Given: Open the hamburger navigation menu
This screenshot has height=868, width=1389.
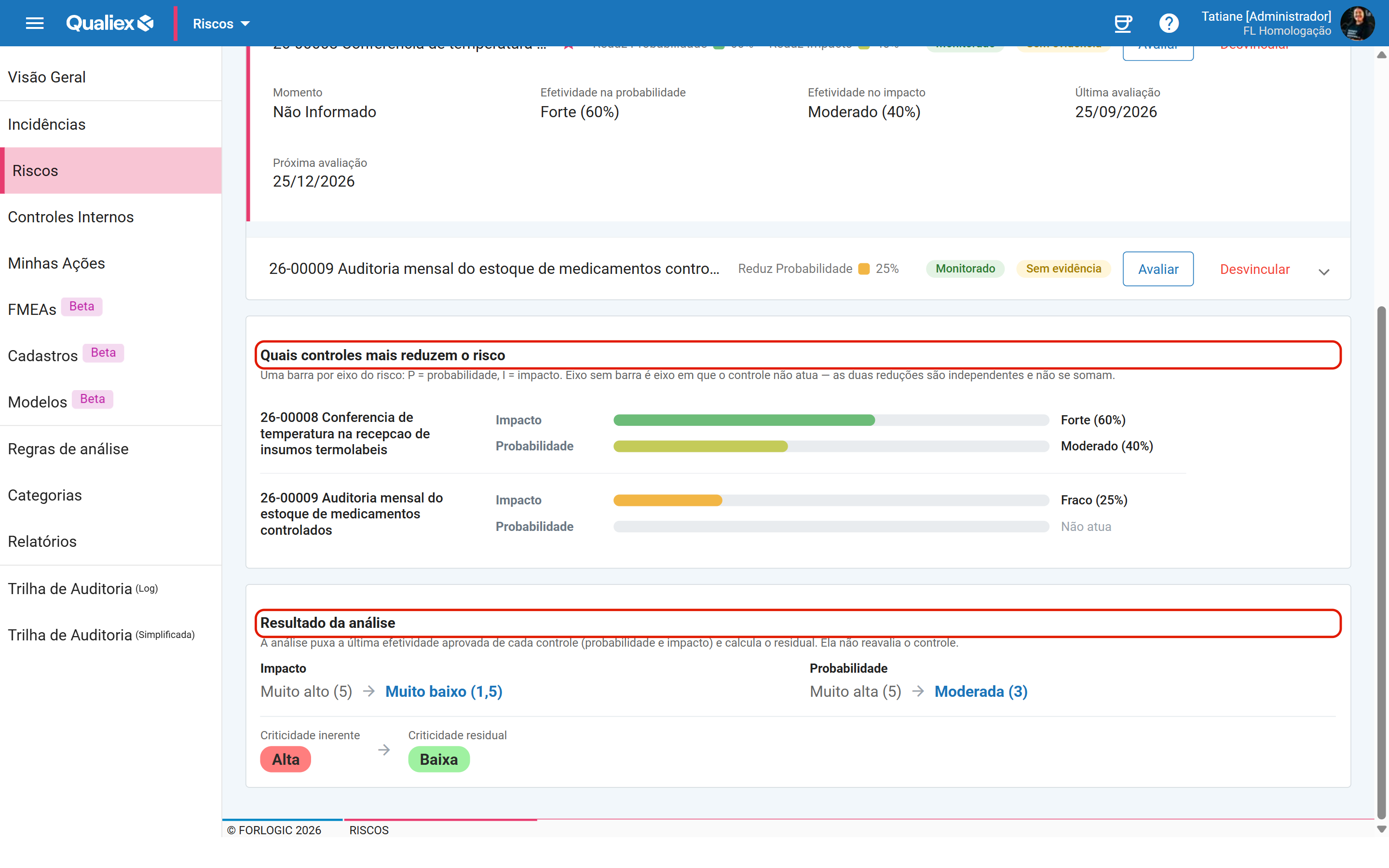Looking at the screenshot, I should pyautogui.click(x=35, y=24).
